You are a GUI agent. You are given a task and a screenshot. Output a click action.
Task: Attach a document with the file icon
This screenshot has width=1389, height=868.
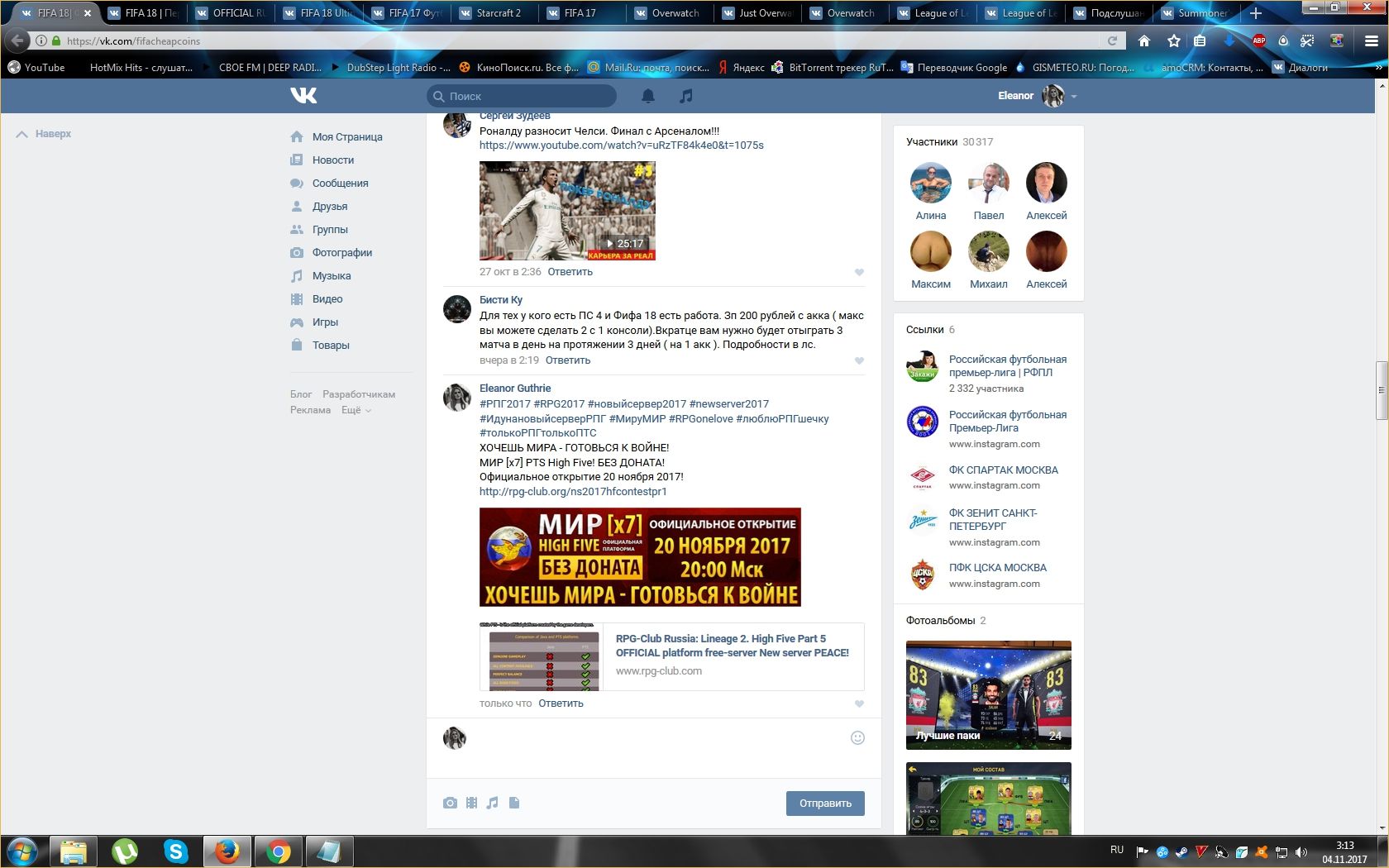pyautogui.click(x=514, y=803)
